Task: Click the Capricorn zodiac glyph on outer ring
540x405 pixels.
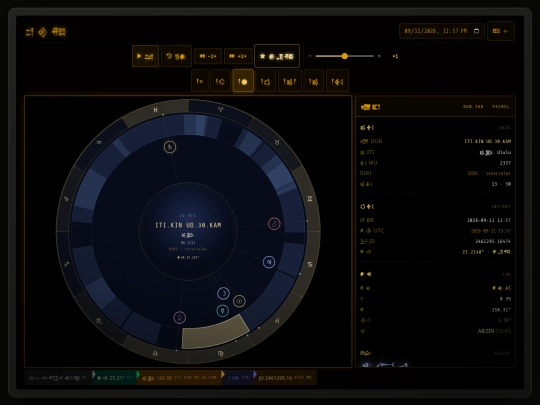Action: coord(66,199)
